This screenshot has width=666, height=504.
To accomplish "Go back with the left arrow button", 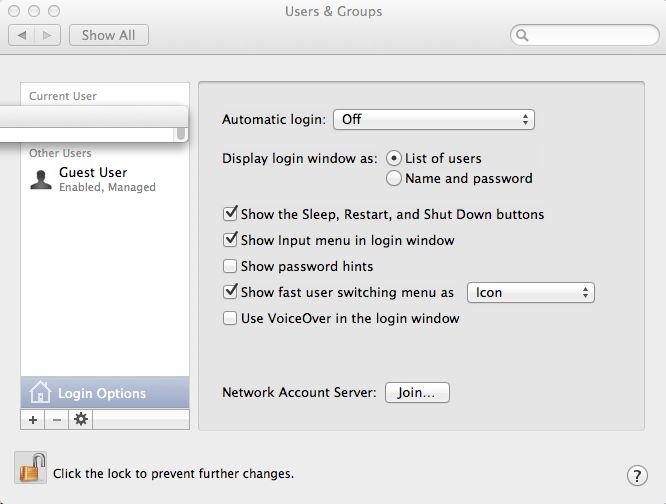I will [x=21, y=35].
